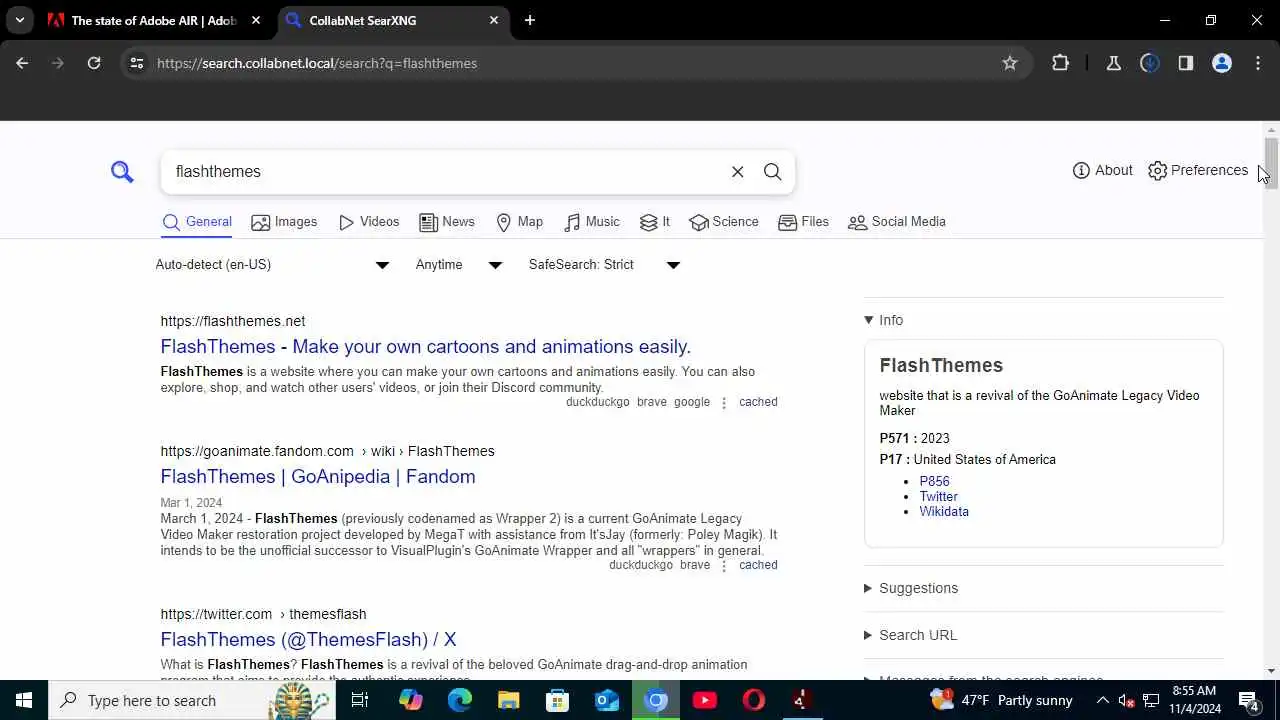This screenshot has height=720, width=1280.
Task: Open the About page
Action: pos(1102,170)
